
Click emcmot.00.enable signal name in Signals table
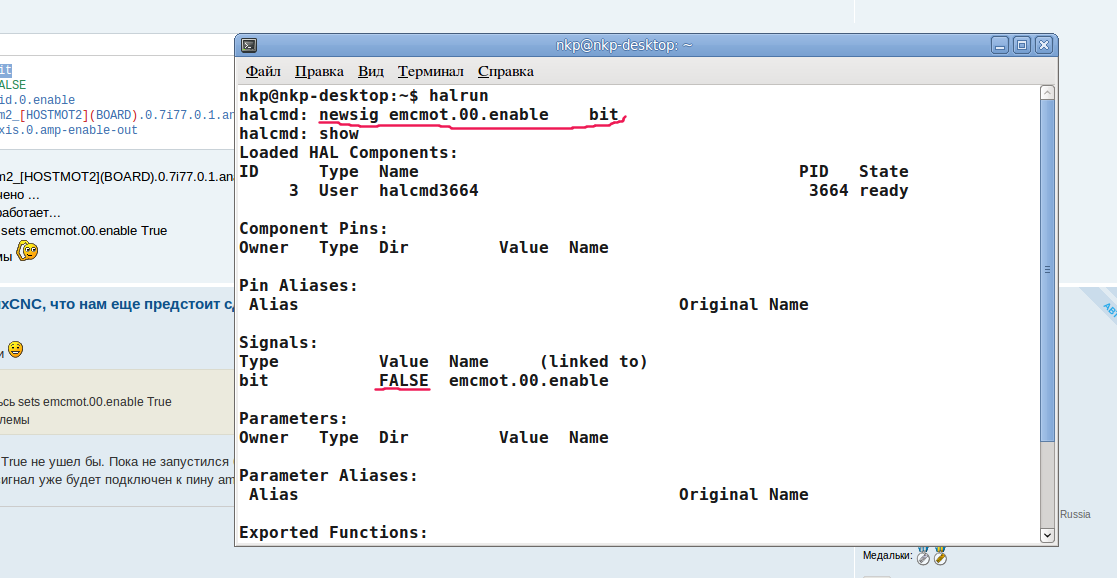[529, 381]
